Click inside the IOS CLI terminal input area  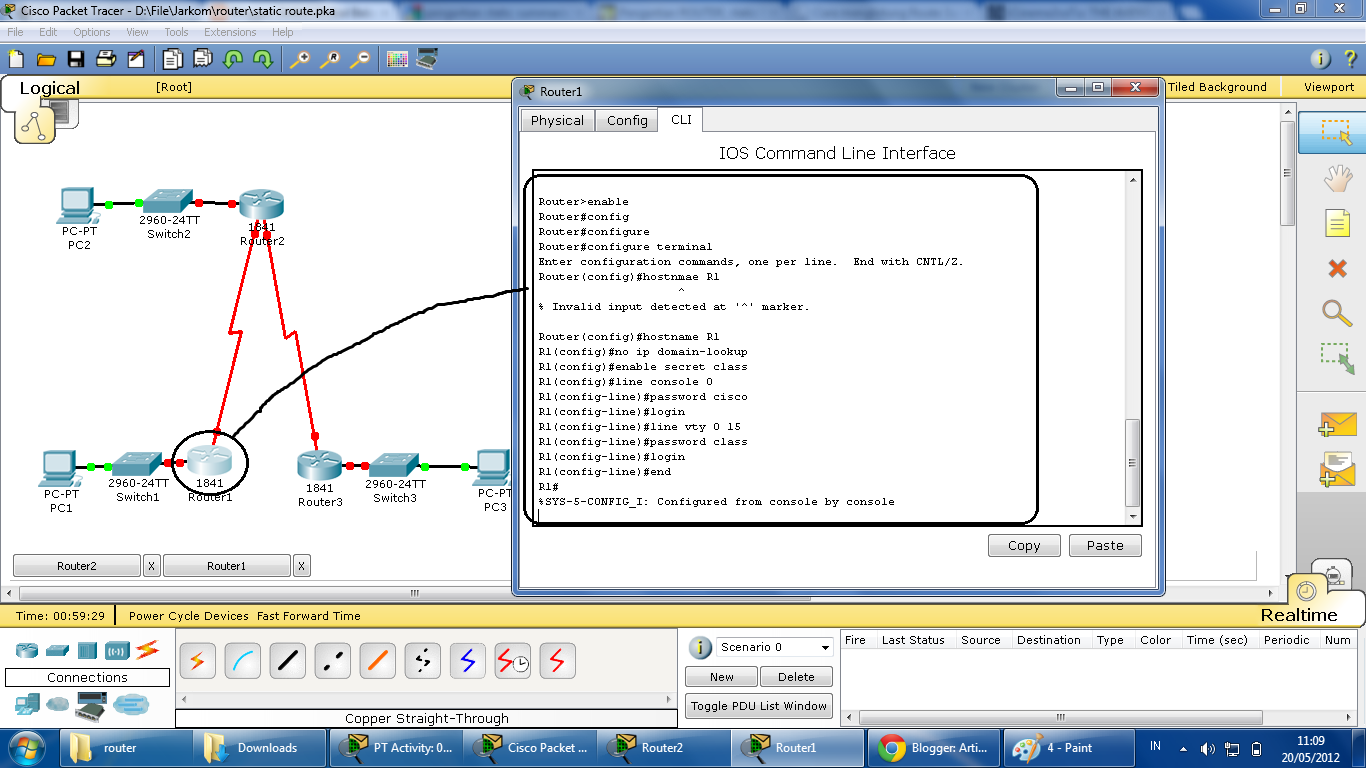pyautogui.click(x=829, y=347)
